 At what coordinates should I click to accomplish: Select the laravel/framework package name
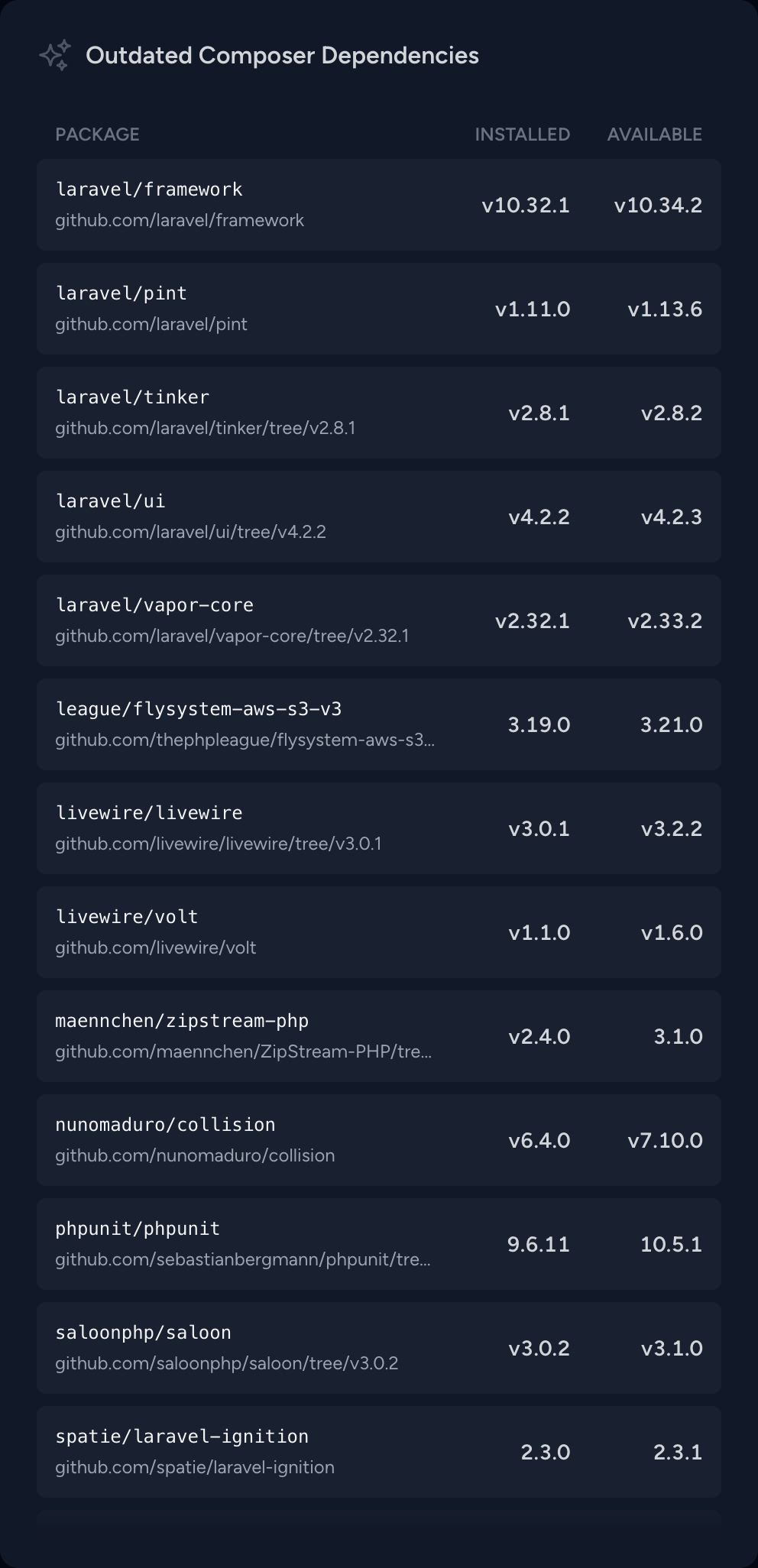pyautogui.click(x=149, y=190)
